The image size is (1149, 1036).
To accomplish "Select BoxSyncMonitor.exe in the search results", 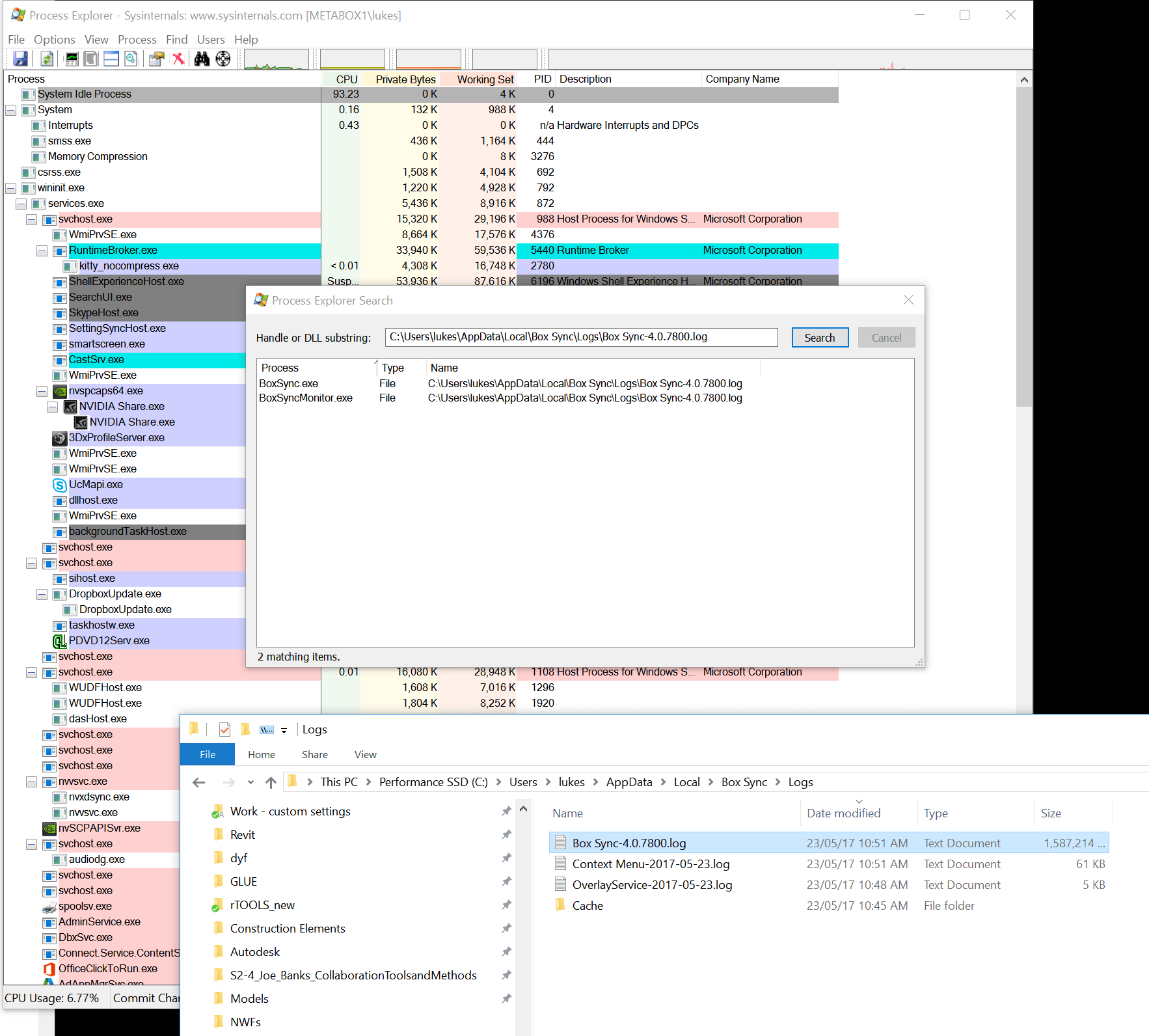I will 304,398.
